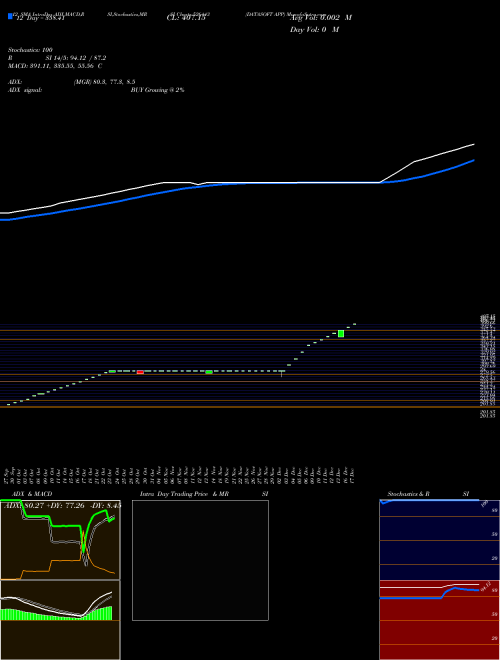The image size is (500, 660).
Task: Click the 'SI 14/3: 94.12 / 87.2' value
Action: [76, 58]
